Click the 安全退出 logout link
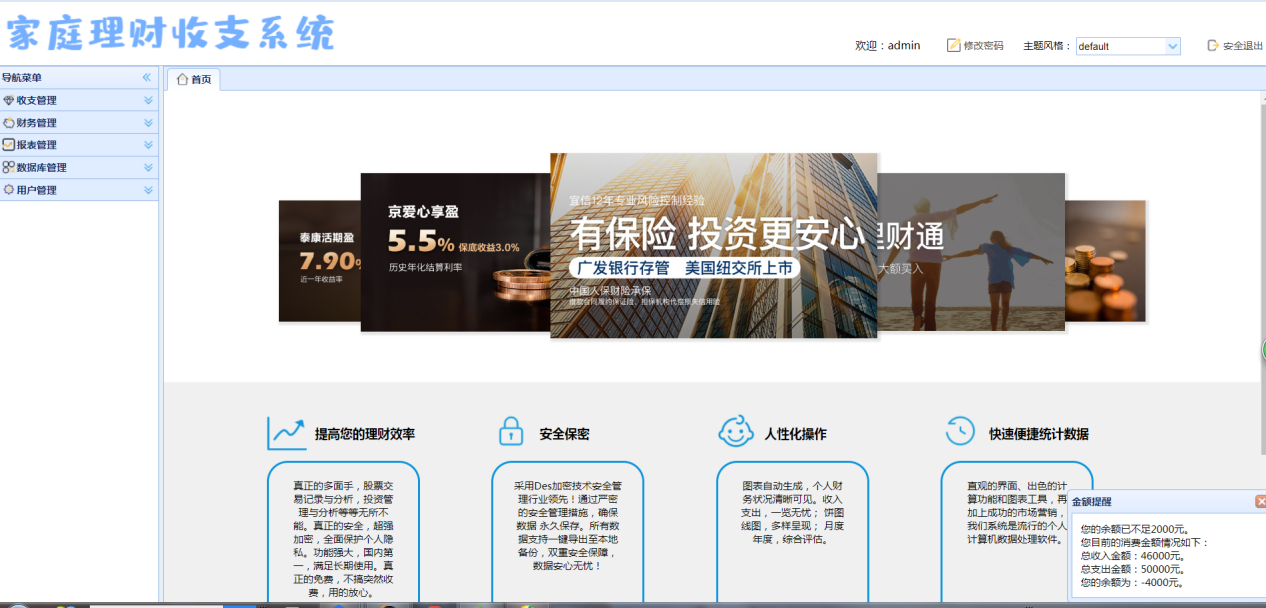Image resolution: width=1266 pixels, height=608 pixels. pyautogui.click(x=1243, y=46)
